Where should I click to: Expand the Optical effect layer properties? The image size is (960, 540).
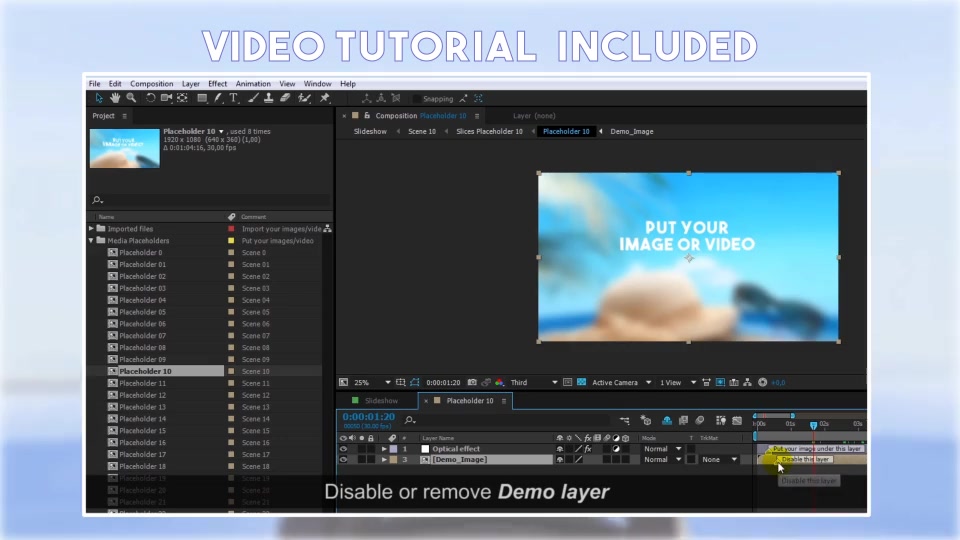[384, 449]
